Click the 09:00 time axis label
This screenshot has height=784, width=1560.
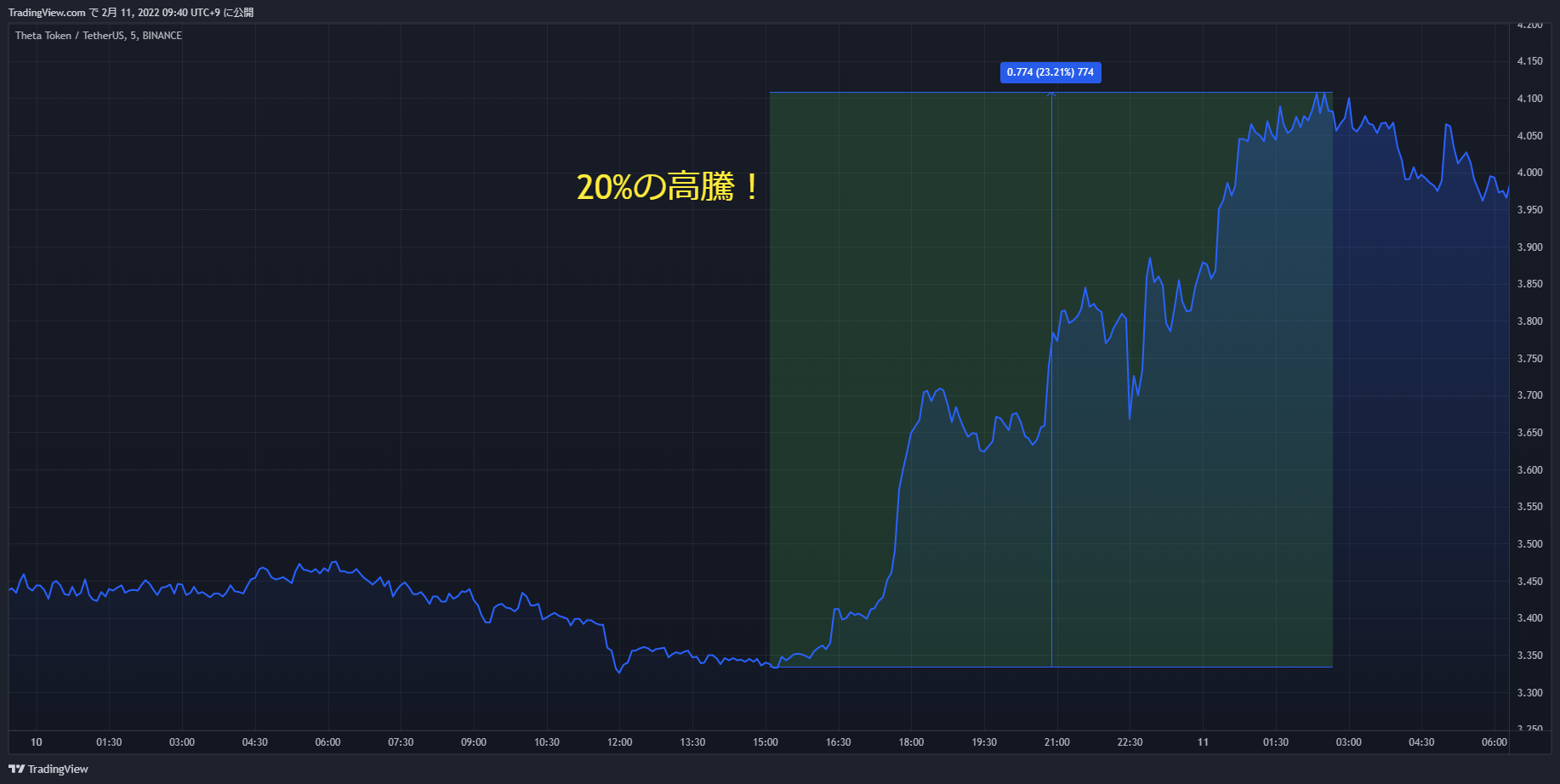coord(474,742)
